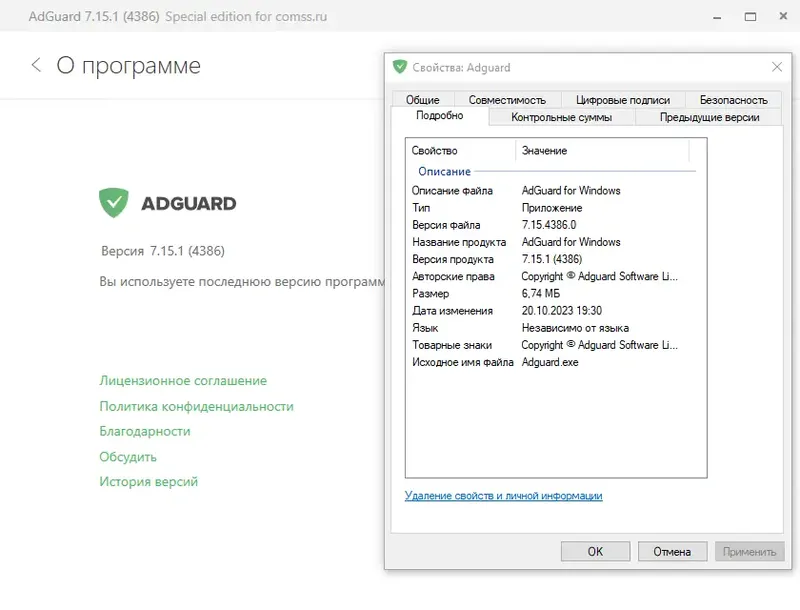Screen dimensions: 800x610
Task: Open the Контрольные суммы tab
Action: [561, 117]
